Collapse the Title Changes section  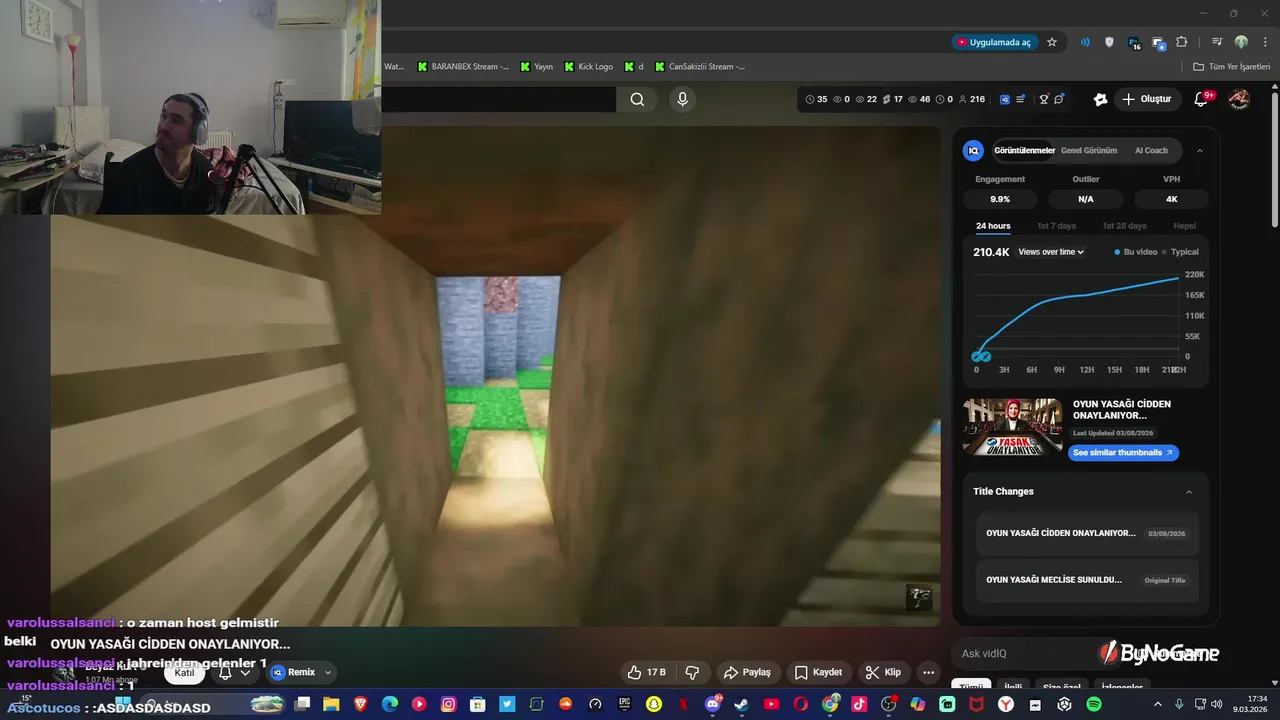1189,492
